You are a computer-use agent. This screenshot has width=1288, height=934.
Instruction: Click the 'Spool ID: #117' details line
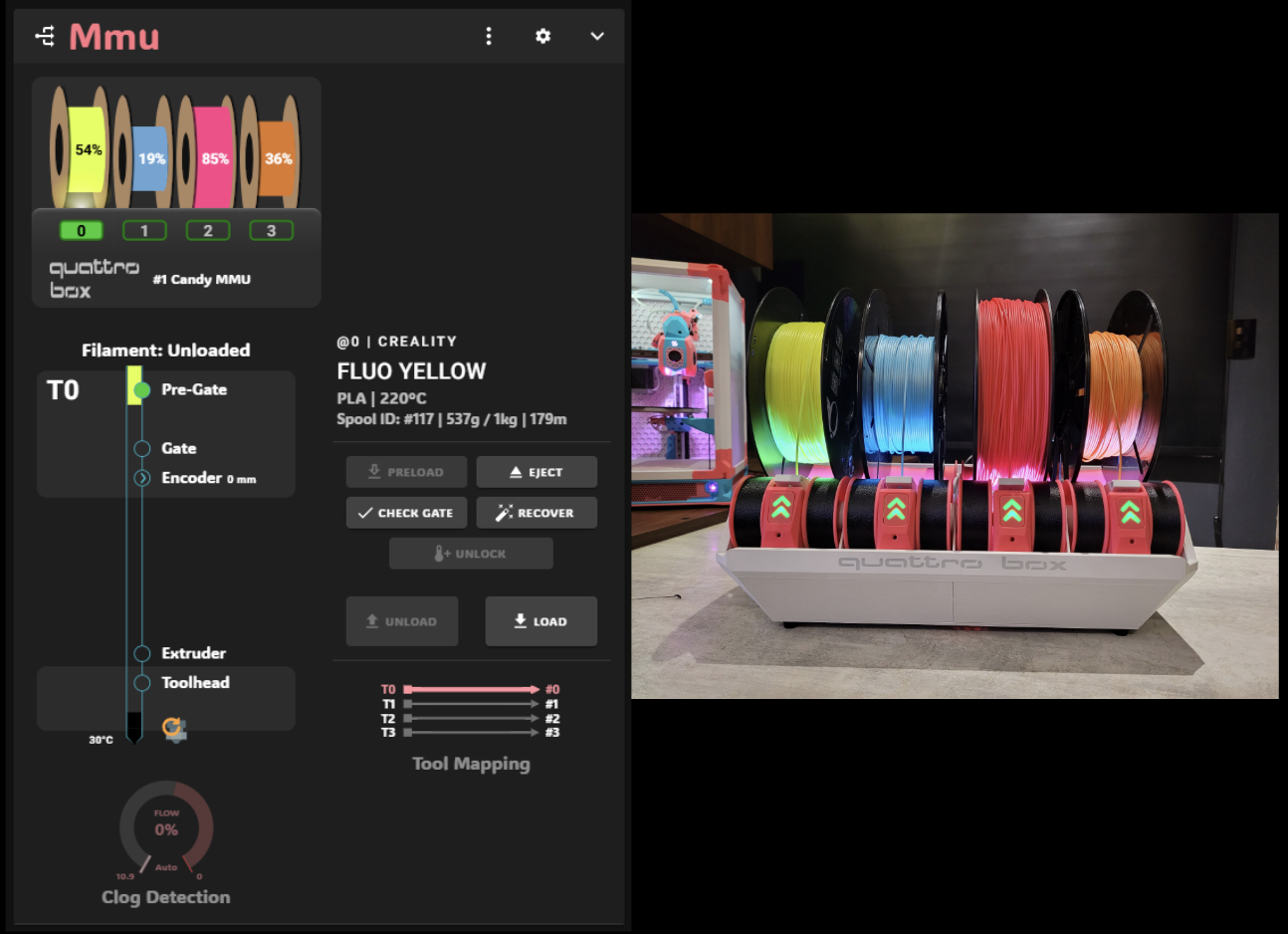[x=452, y=419]
